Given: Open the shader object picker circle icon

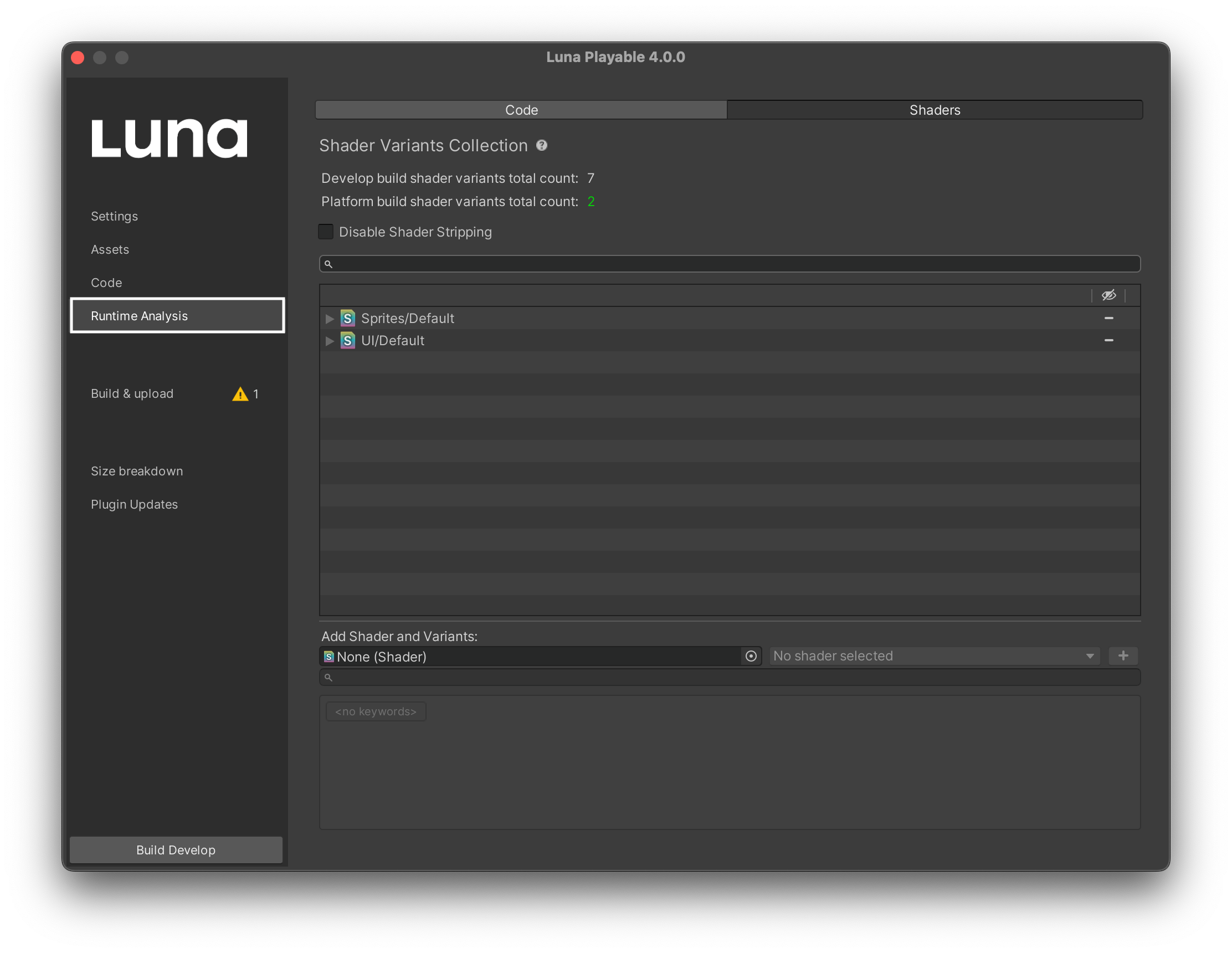Looking at the screenshot, I should coord(751,656).
